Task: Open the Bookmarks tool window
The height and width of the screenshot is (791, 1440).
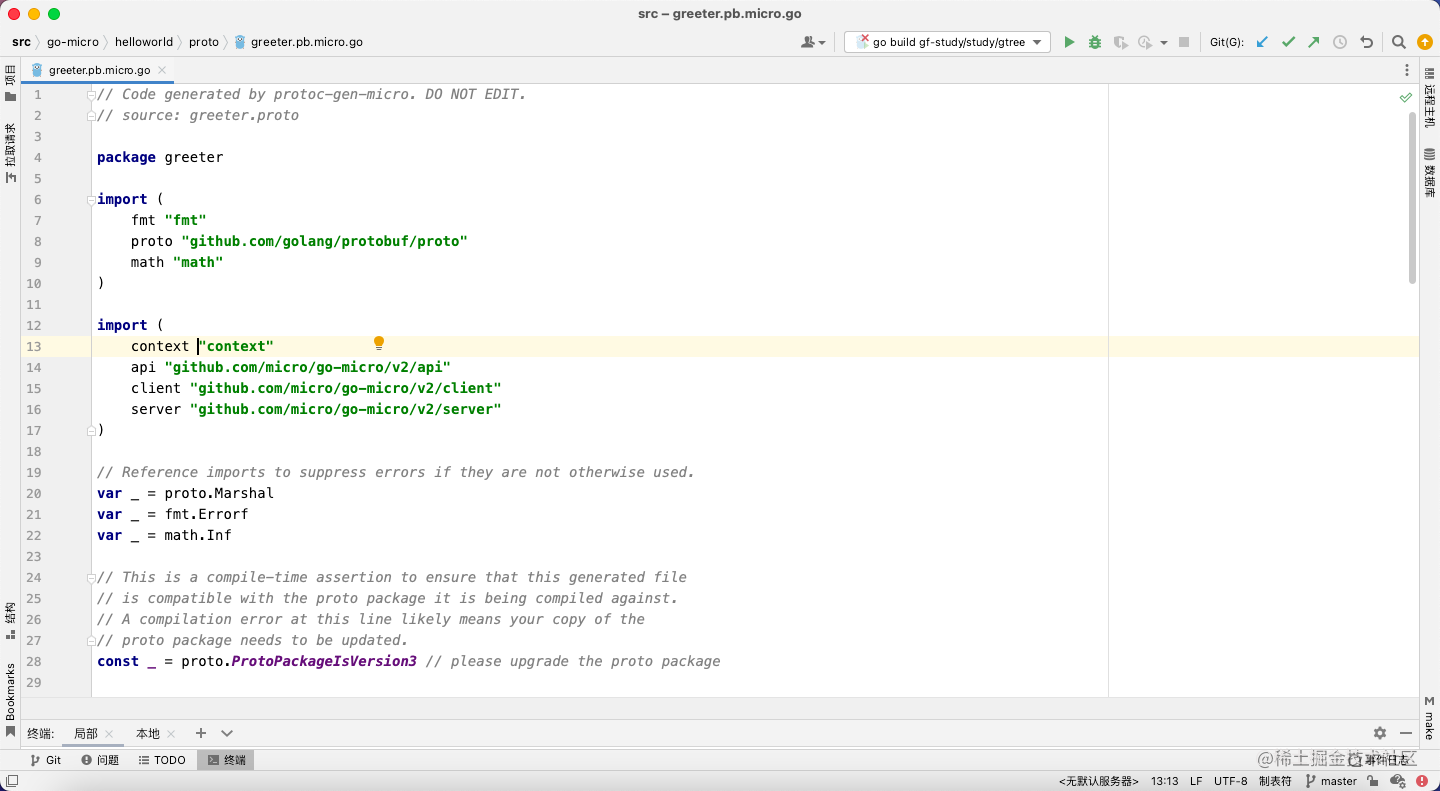Action: click(10, 699)
